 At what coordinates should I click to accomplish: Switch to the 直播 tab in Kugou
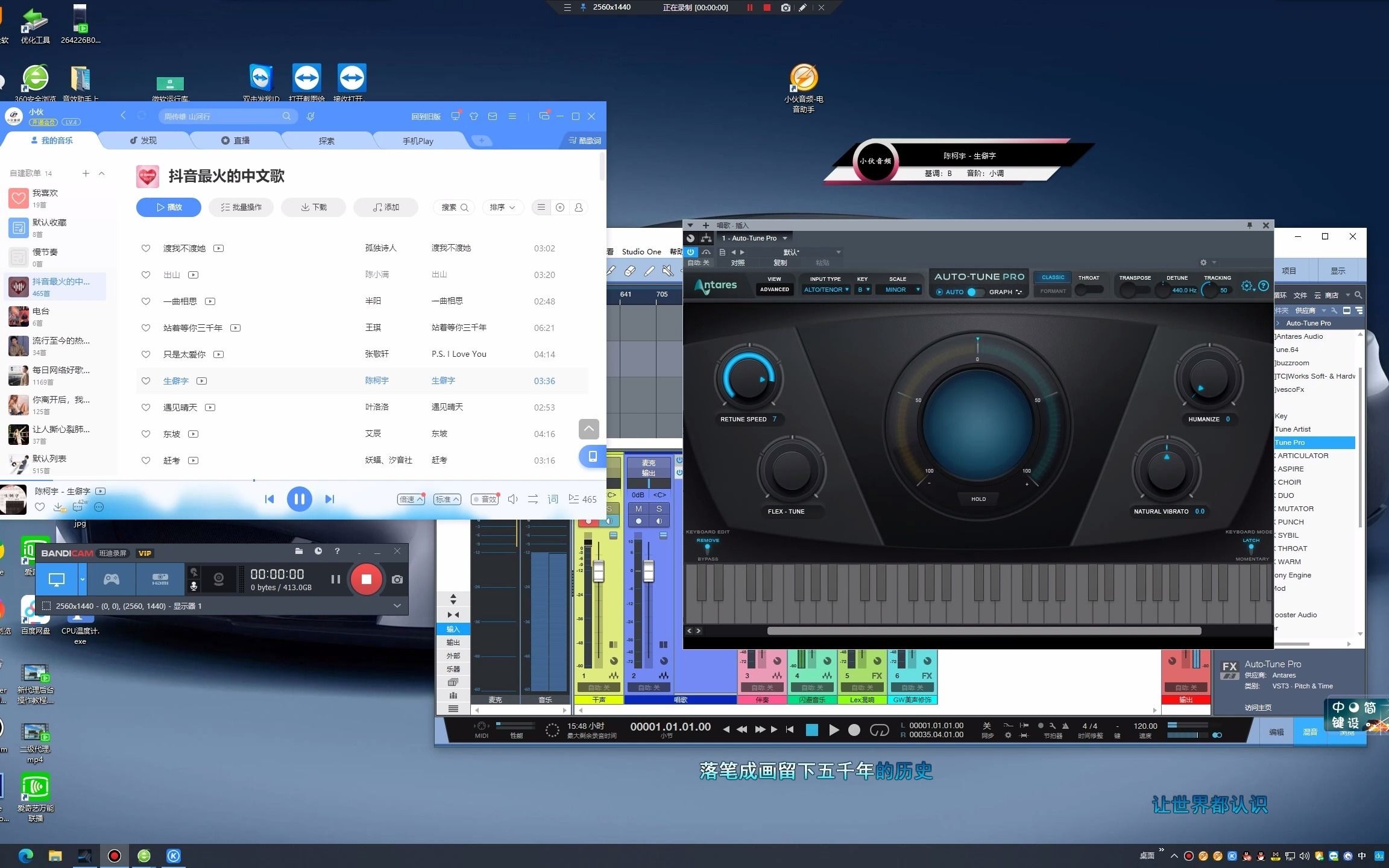(235, 140)
